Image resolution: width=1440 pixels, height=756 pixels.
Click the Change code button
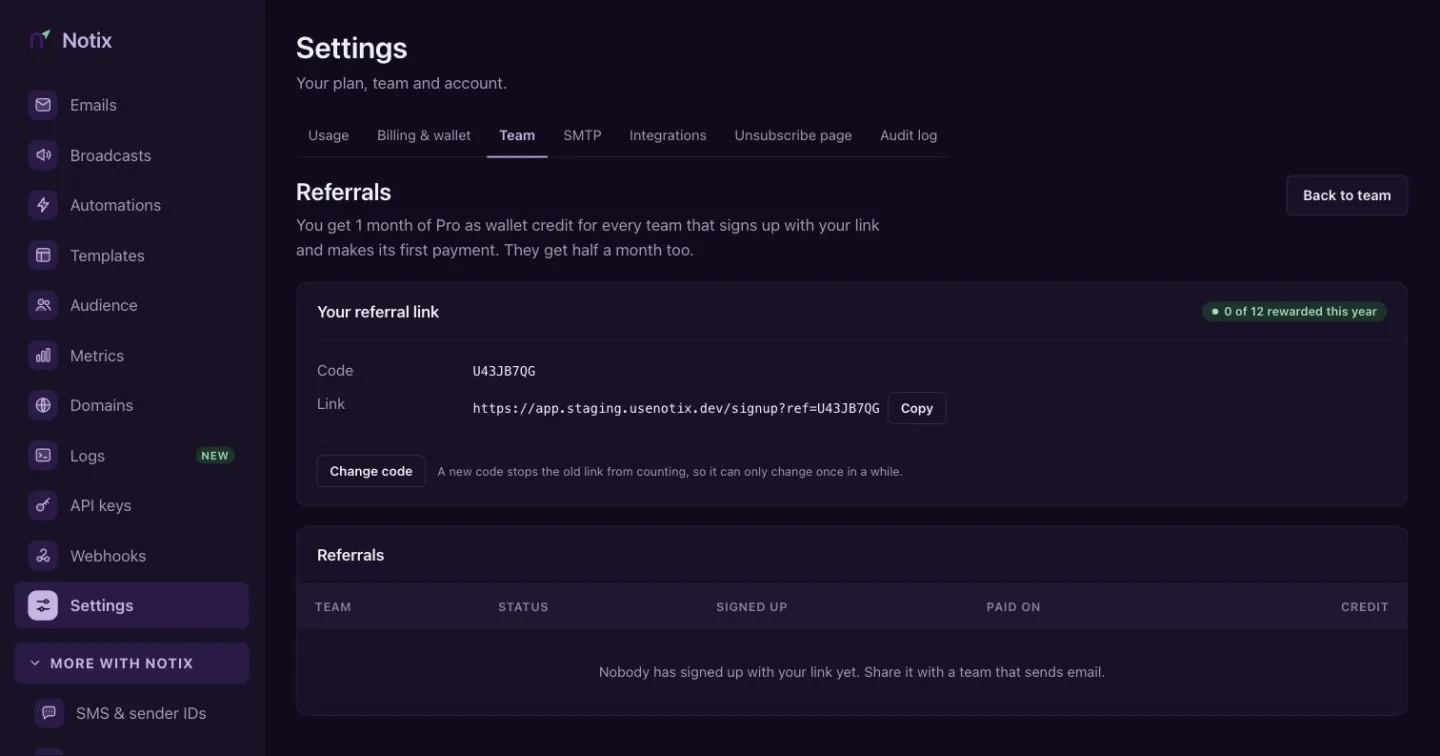point(371,471)
